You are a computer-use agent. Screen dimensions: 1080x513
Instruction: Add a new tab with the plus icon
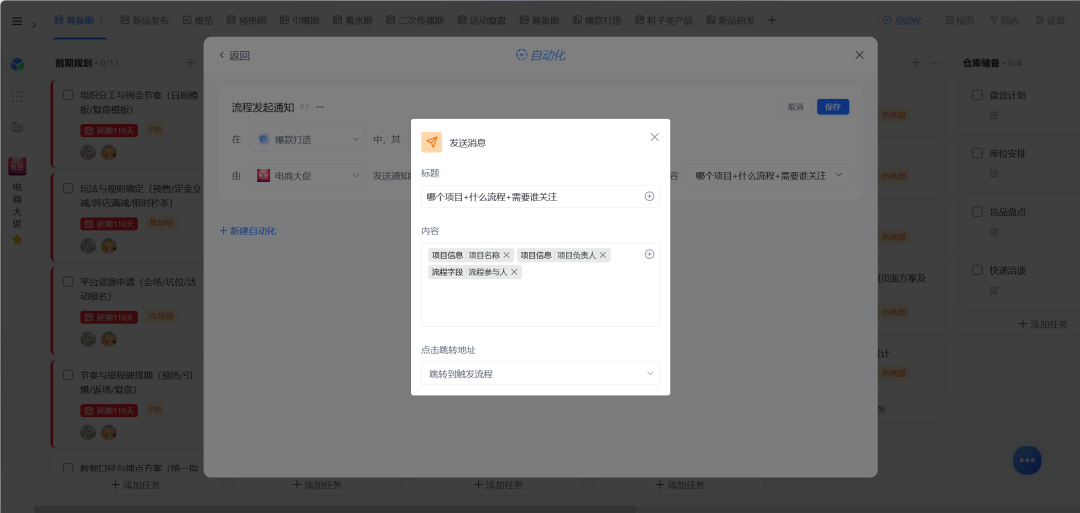(771, 21)
